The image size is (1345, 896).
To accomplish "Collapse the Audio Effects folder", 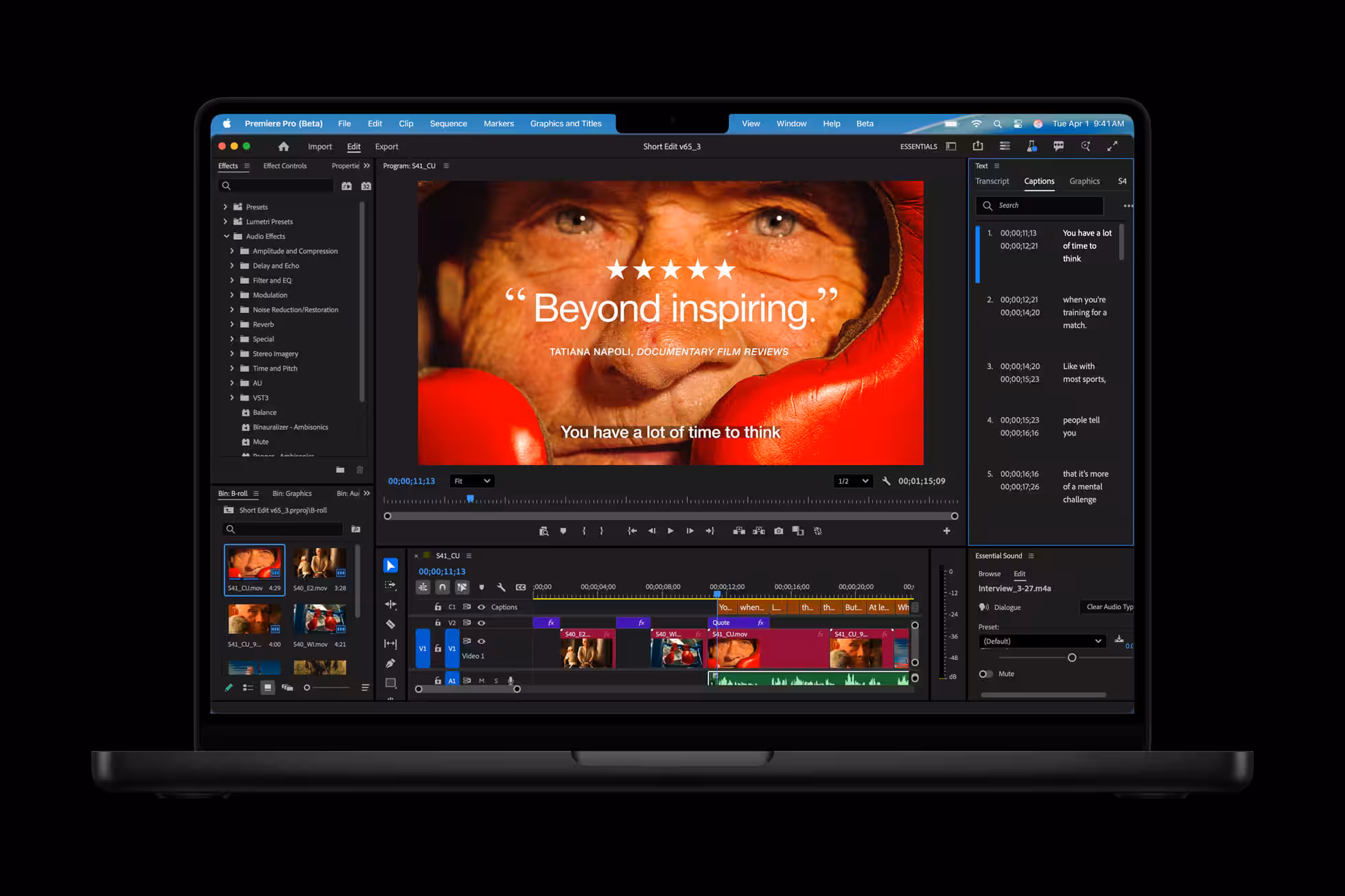I will point(226,236).
